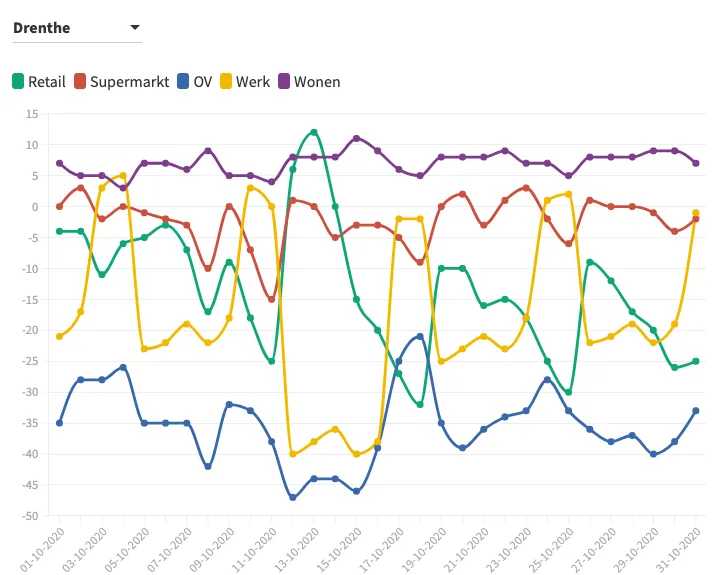Screen dimensions: 725x575
Task: Click Retail peak data point at 12
Action: click(x=314, y=132)
